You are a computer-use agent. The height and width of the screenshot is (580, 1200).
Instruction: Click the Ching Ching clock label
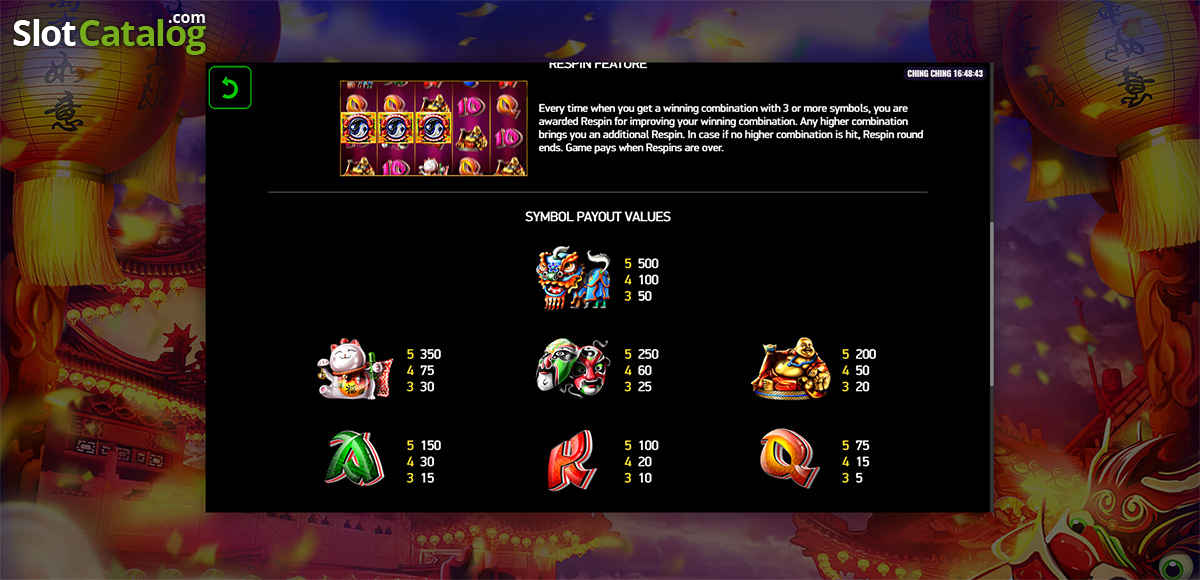pos(945,73)
